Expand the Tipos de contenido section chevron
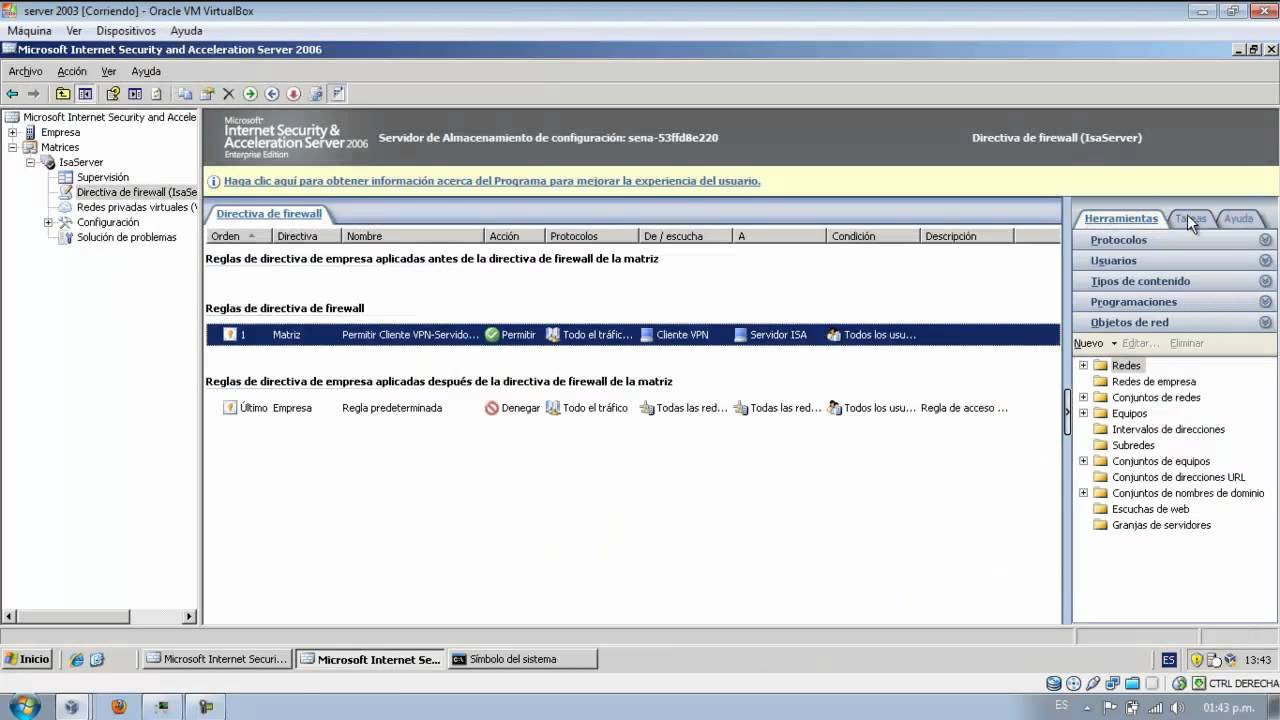The image size is (1280, 720). (1265, 281)
